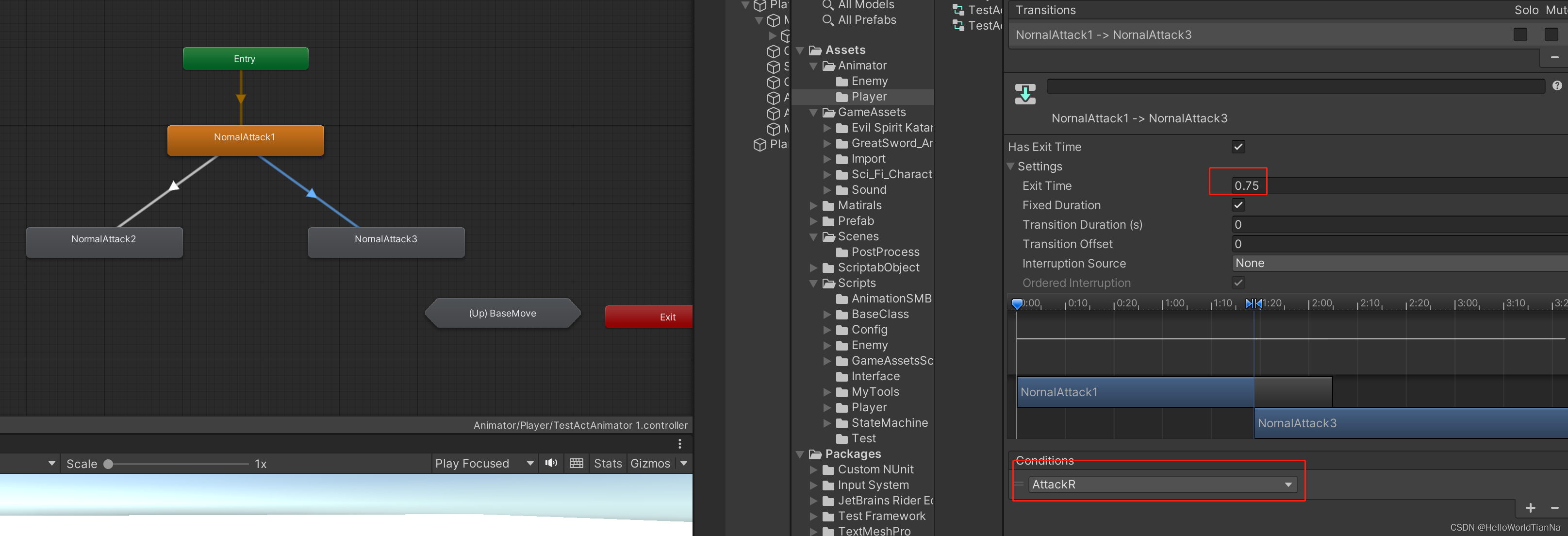
Task: Remove the transition with the minus icon under the Transitions list
Action: pyautogui.click(x=1554, y=58)
